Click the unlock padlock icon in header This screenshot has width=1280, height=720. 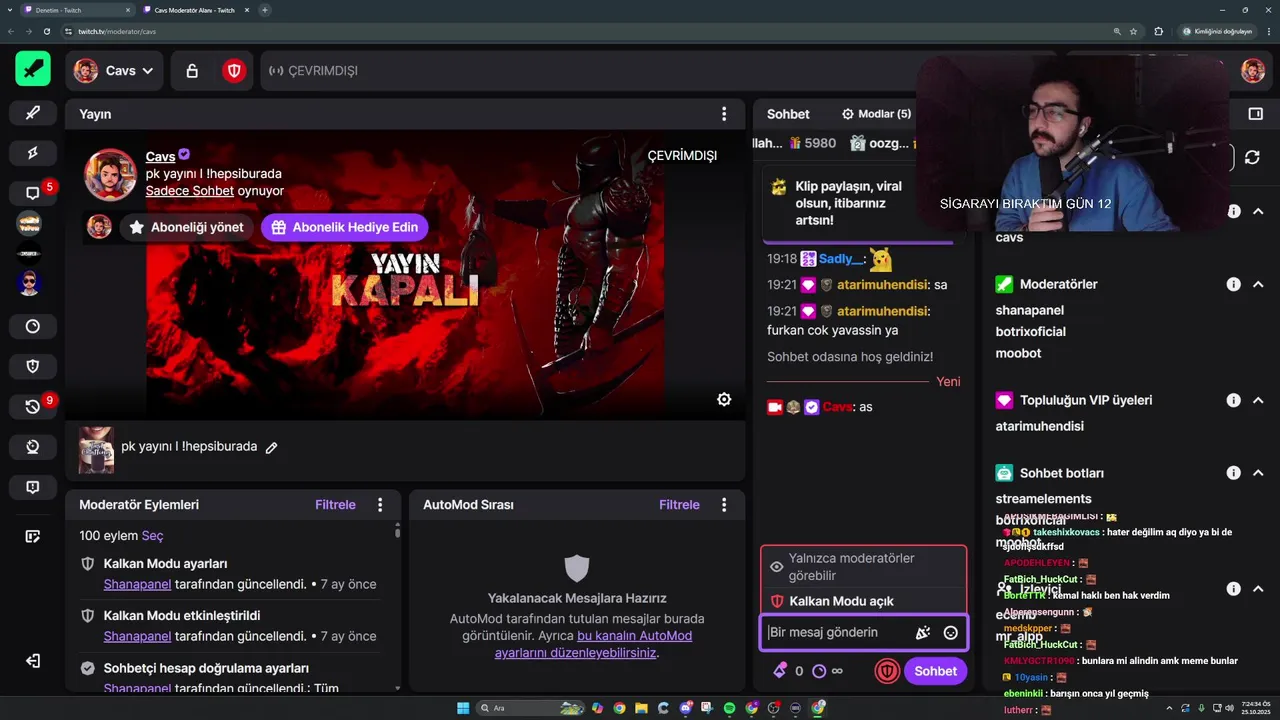tap(192, 71)
